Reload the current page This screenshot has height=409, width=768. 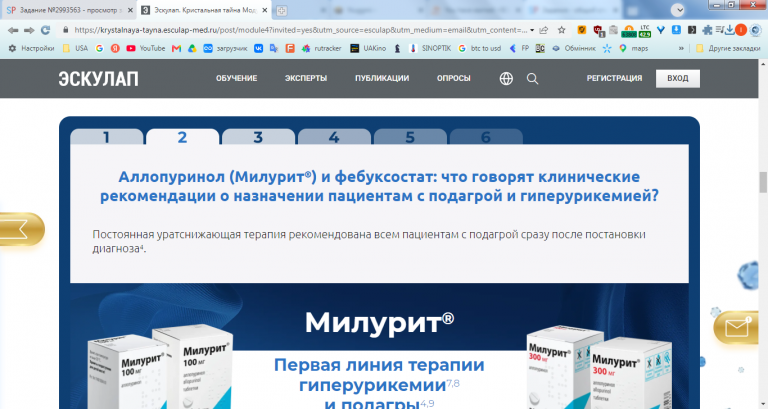(46, 30)
